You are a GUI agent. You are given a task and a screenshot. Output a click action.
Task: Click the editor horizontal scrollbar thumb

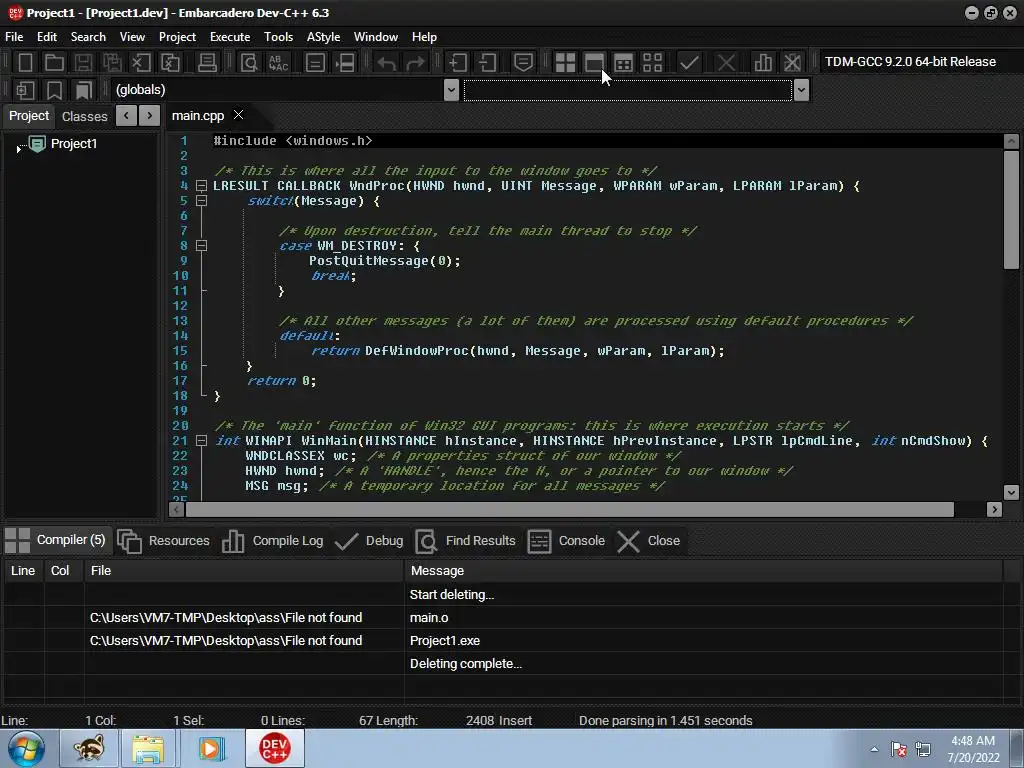coord(569,509)
